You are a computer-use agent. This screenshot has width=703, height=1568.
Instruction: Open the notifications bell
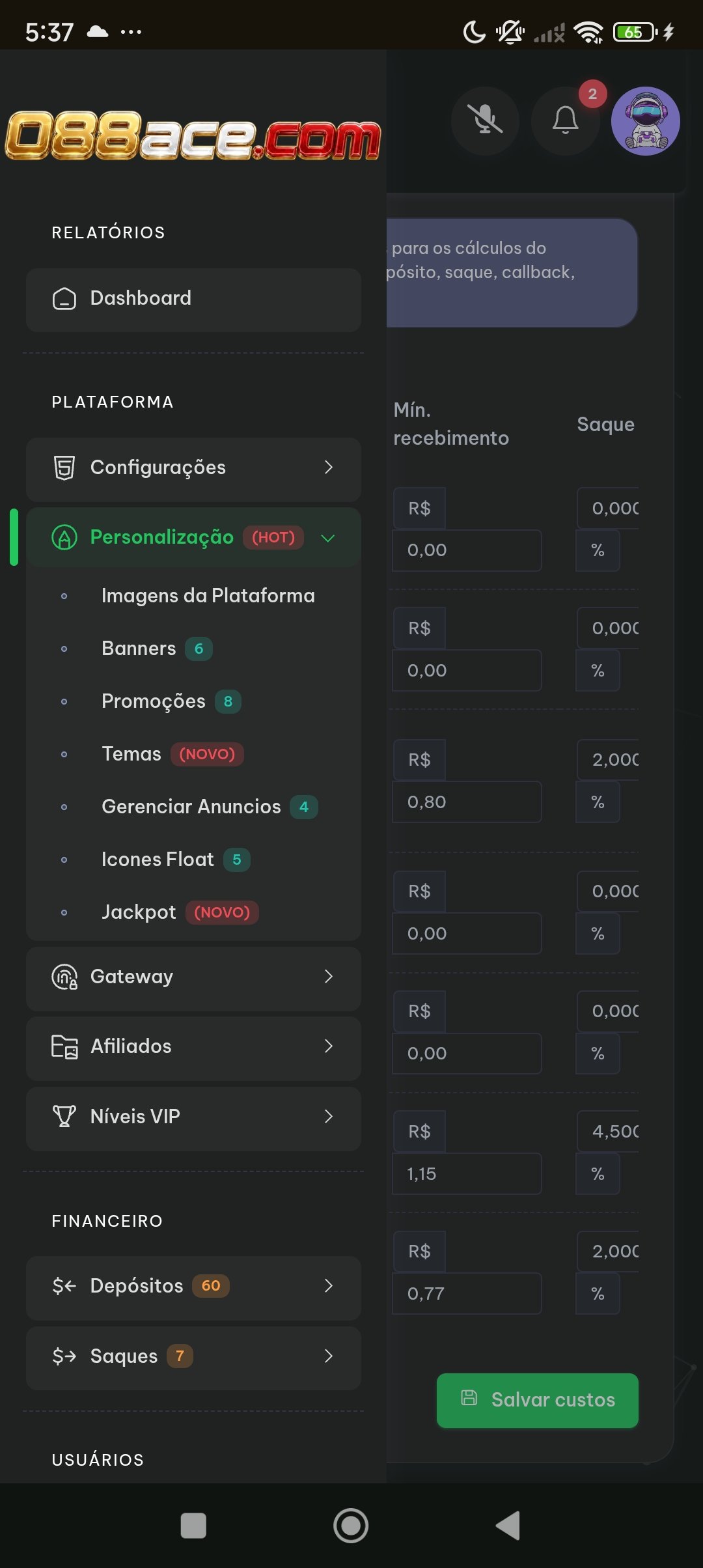(x=565, y=120)
